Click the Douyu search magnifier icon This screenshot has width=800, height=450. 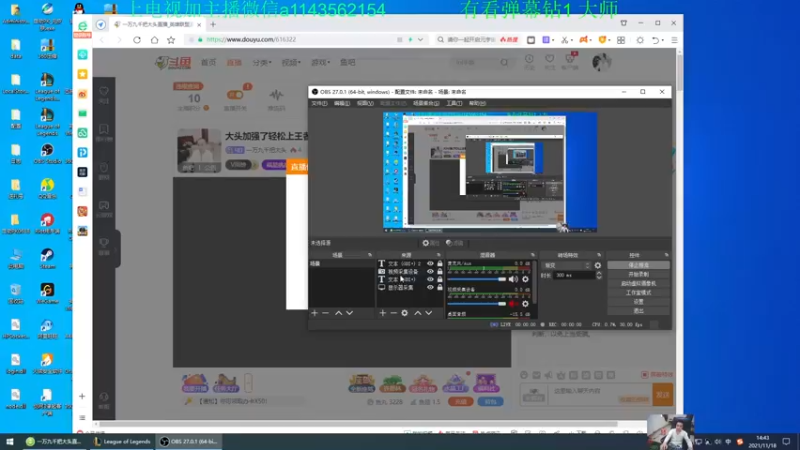tap(504, 62)
